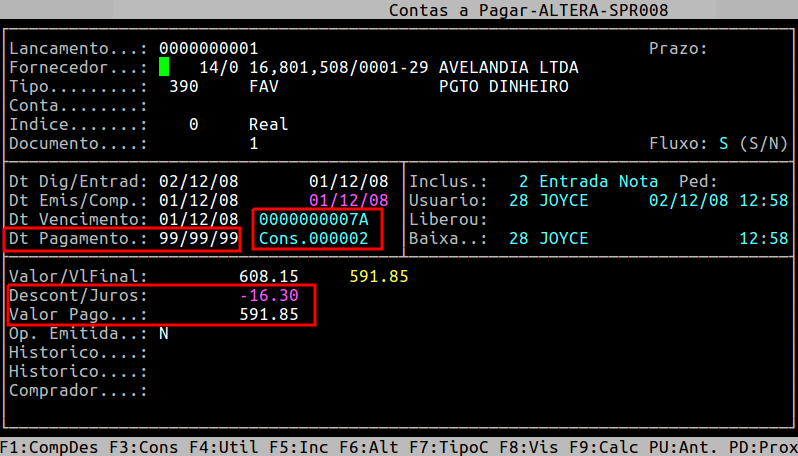Click the cyan 0000000007A reference code
798x456 pixels.
coord(313,219)
